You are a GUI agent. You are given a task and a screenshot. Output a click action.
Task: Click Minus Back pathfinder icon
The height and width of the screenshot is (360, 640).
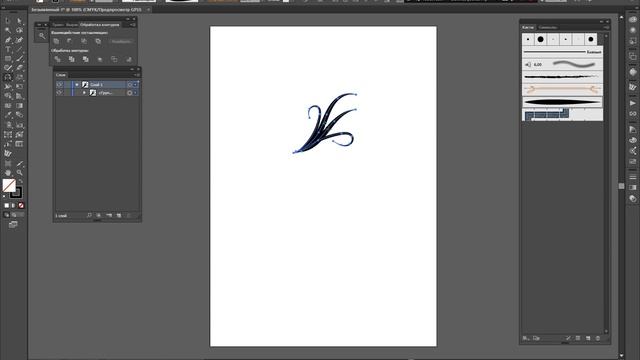pyautogui.click(x=129, y=60)
